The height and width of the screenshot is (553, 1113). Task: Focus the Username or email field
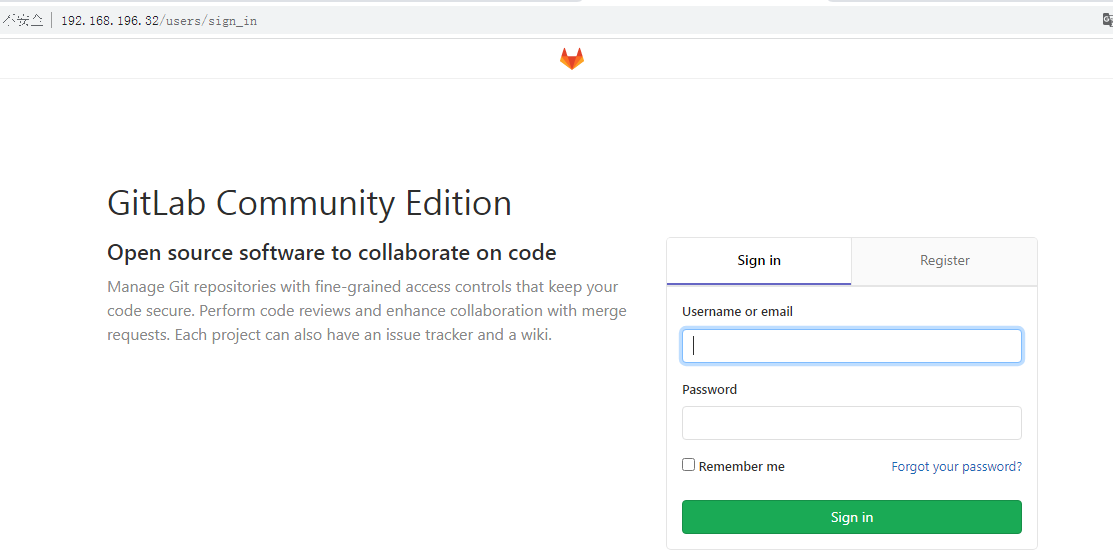[852, 346]
